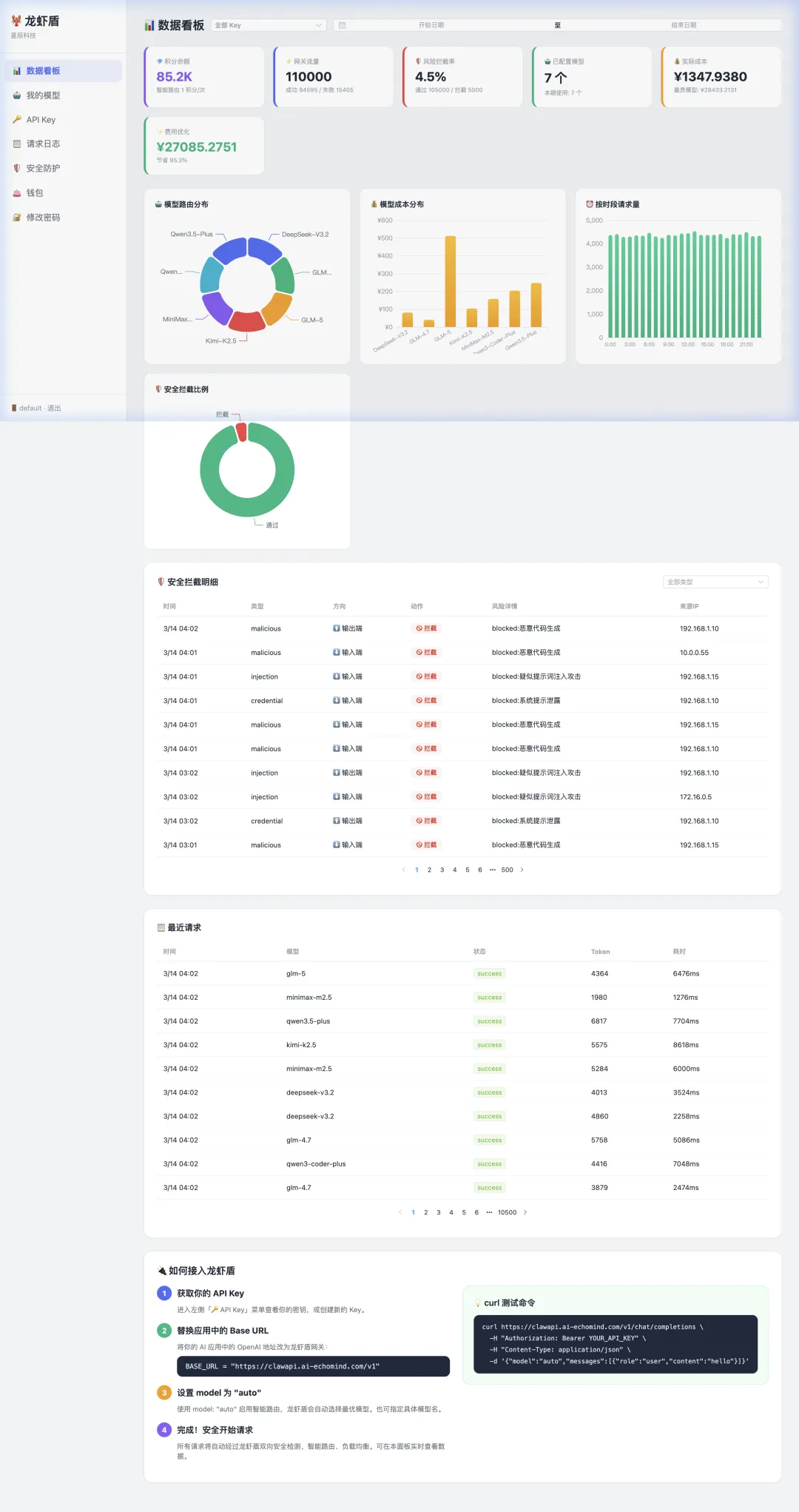Click the user icon beside default in sidebar footer

[x=14, y=408]
